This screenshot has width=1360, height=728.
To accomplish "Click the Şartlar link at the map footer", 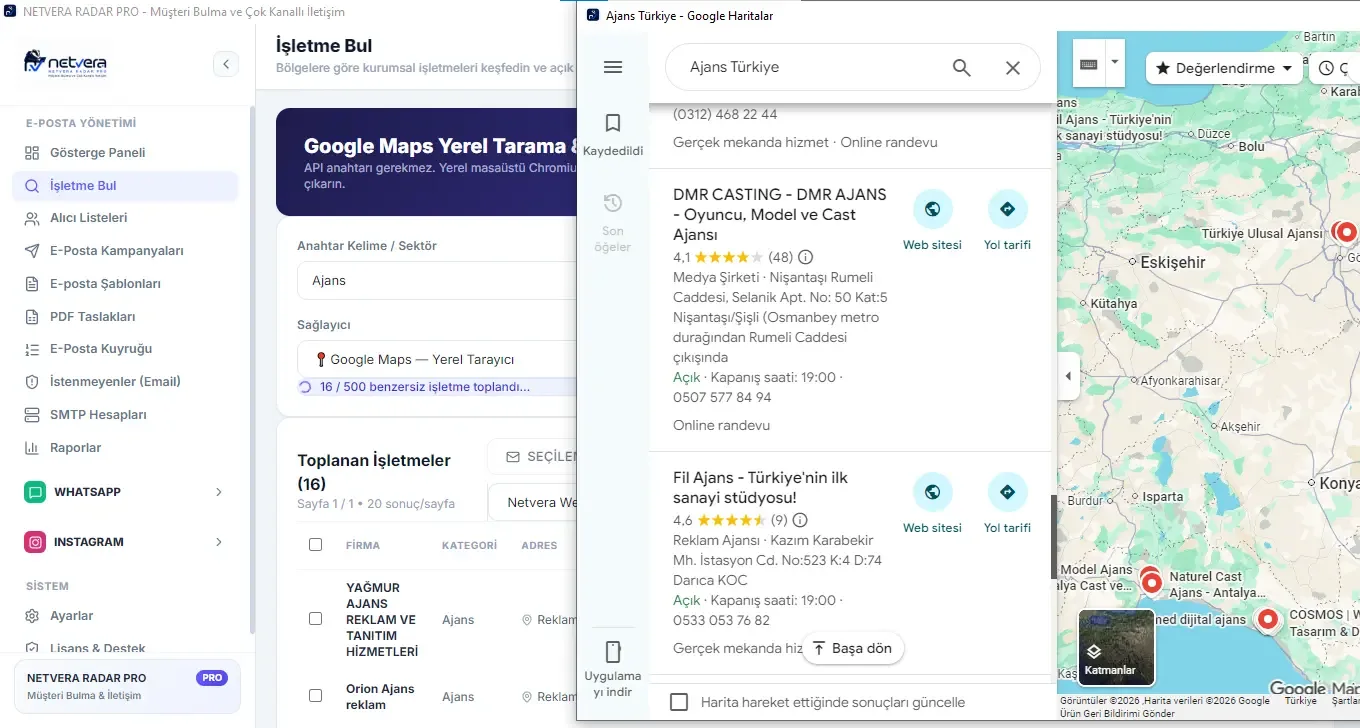I will click(x=1345, y=701).
